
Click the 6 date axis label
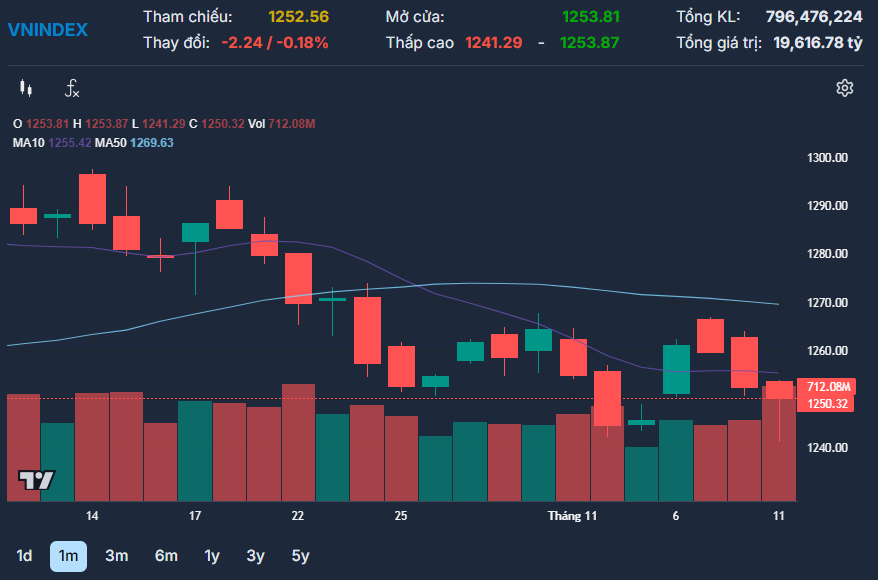coord(676,516)
